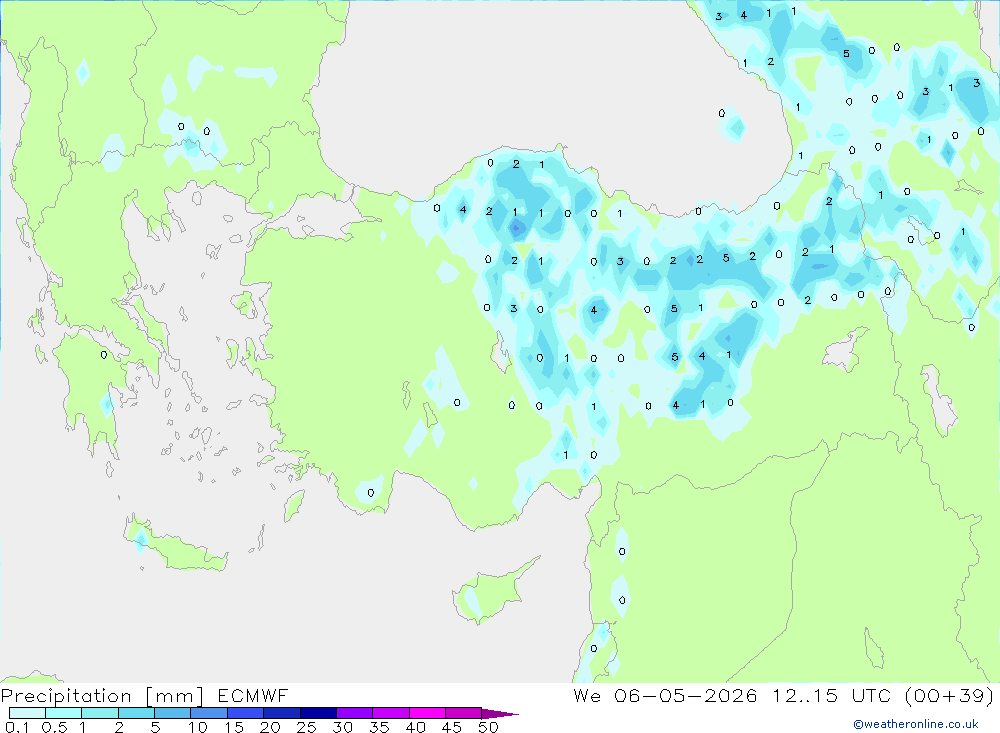Click the legend value 50
1000x733 pixels.
coord(489,727)
